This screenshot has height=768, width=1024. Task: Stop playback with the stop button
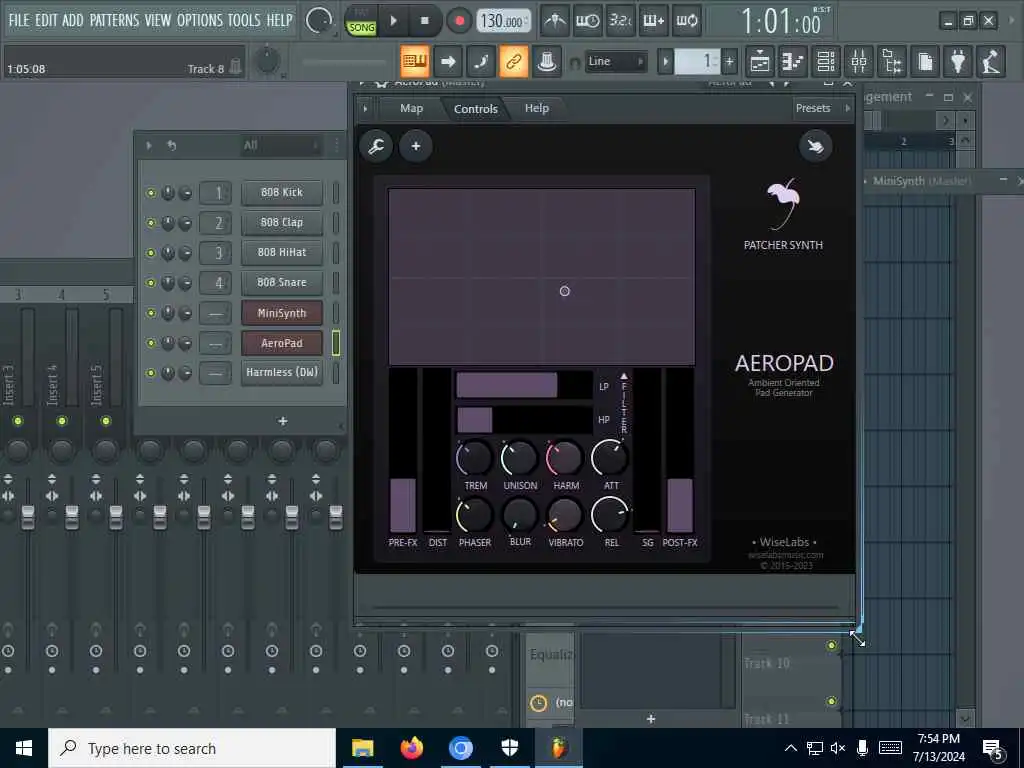click(424, 21)
